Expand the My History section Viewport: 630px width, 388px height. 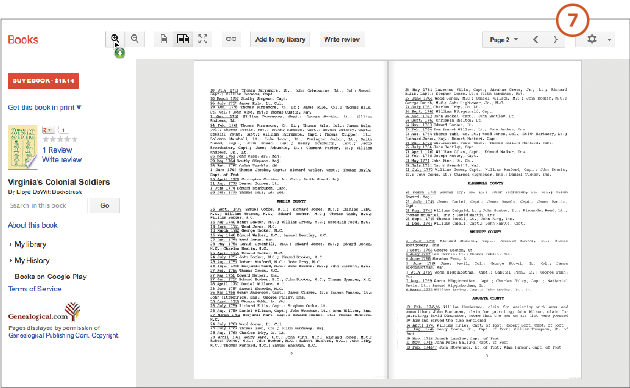point(30,260)
